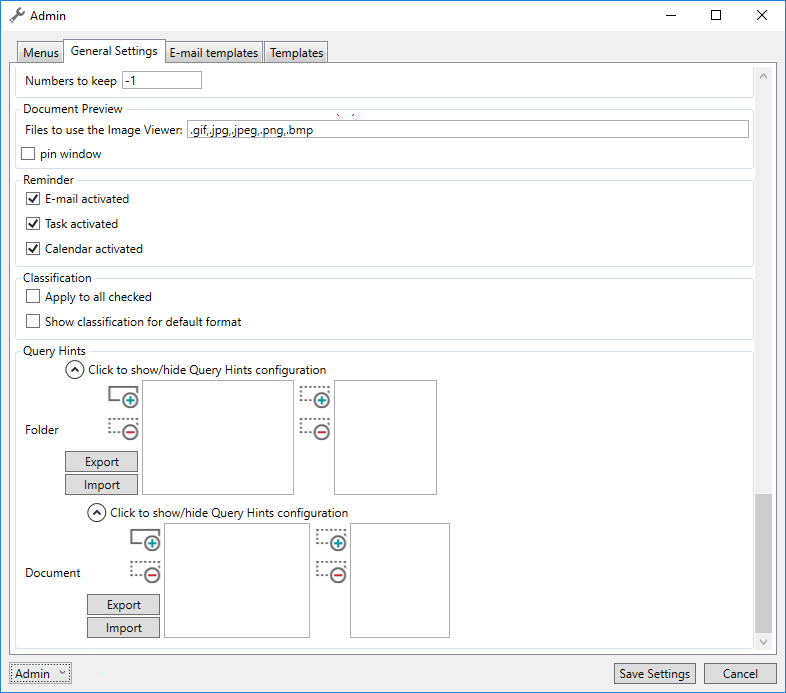Click the add icon for Document's first hint list

point(145,539)
